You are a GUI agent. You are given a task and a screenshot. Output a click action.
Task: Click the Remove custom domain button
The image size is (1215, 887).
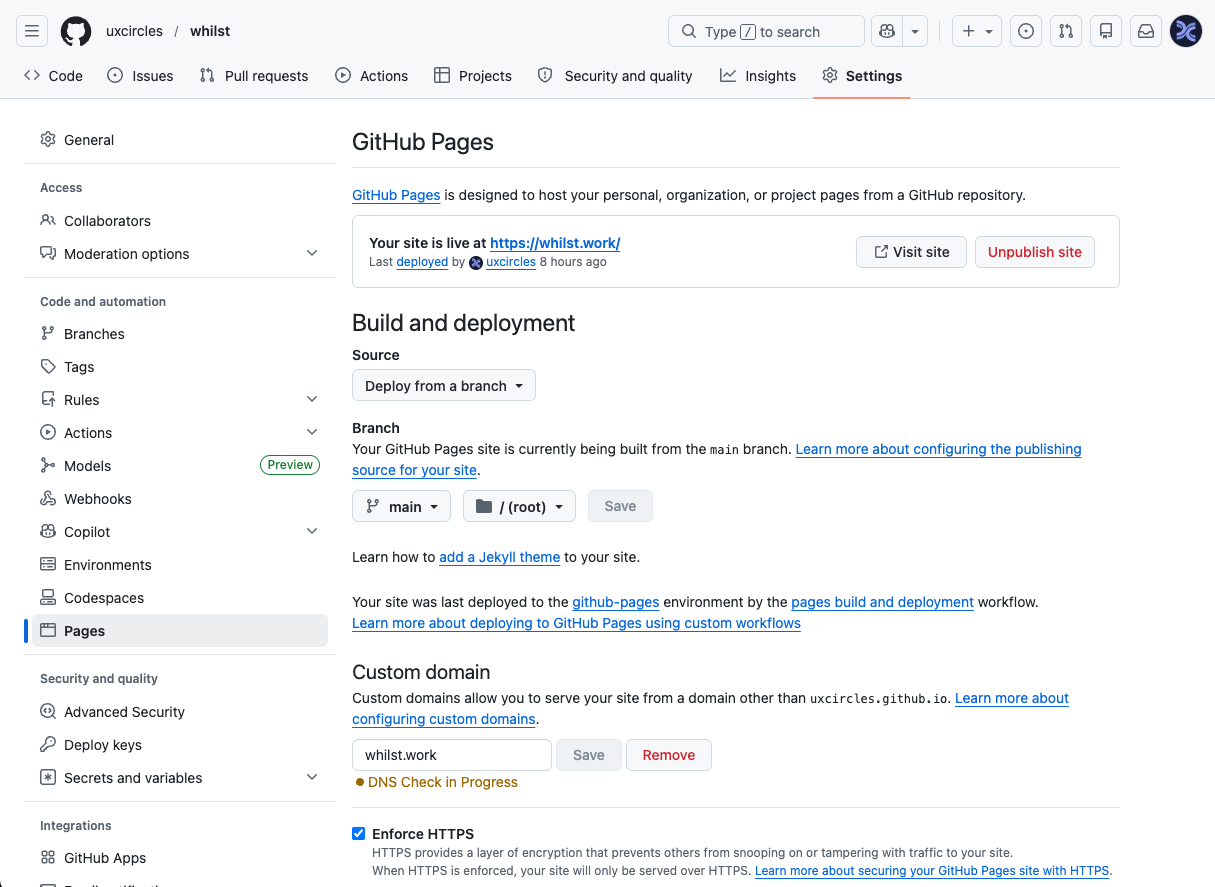coord(669,755)
